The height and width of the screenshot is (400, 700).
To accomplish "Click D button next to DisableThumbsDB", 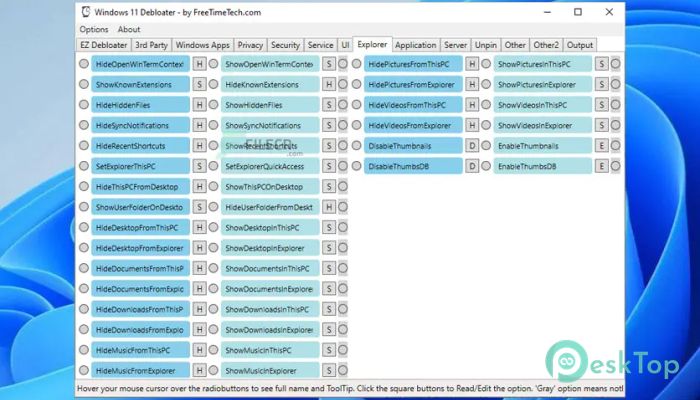I will coord(472,166).
